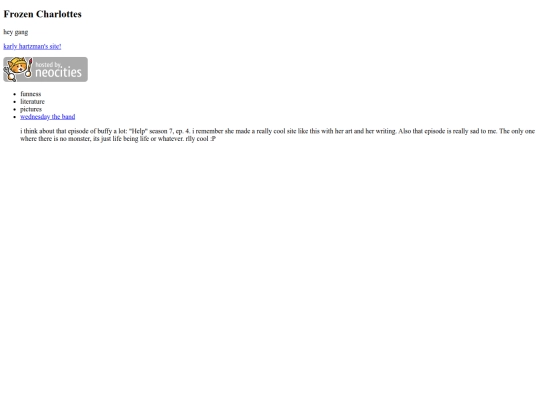Open karly hartzman's site link
Screen dimensions: 540x405
coord(32,46)
